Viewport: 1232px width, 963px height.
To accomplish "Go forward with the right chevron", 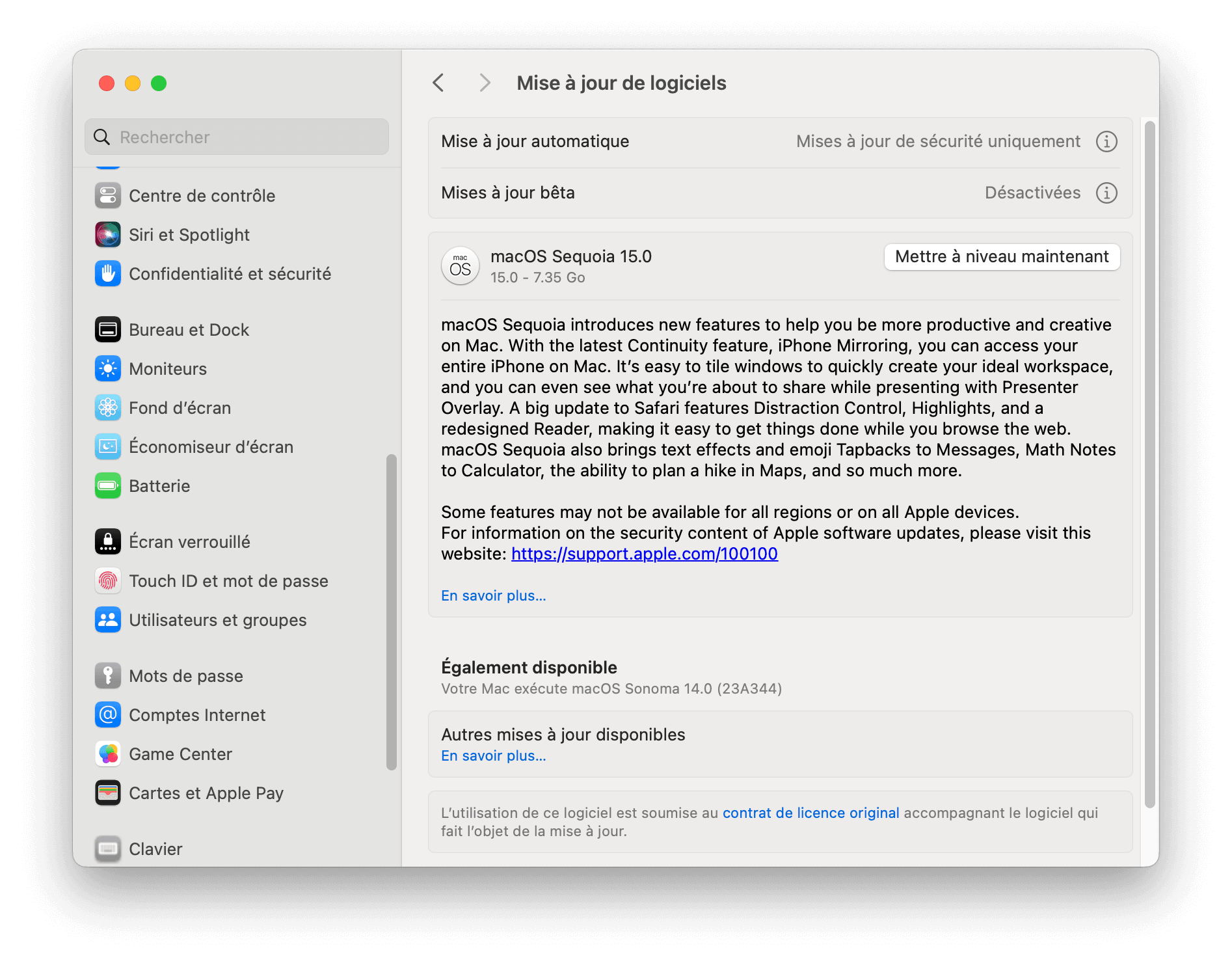I will pos(485,83).
